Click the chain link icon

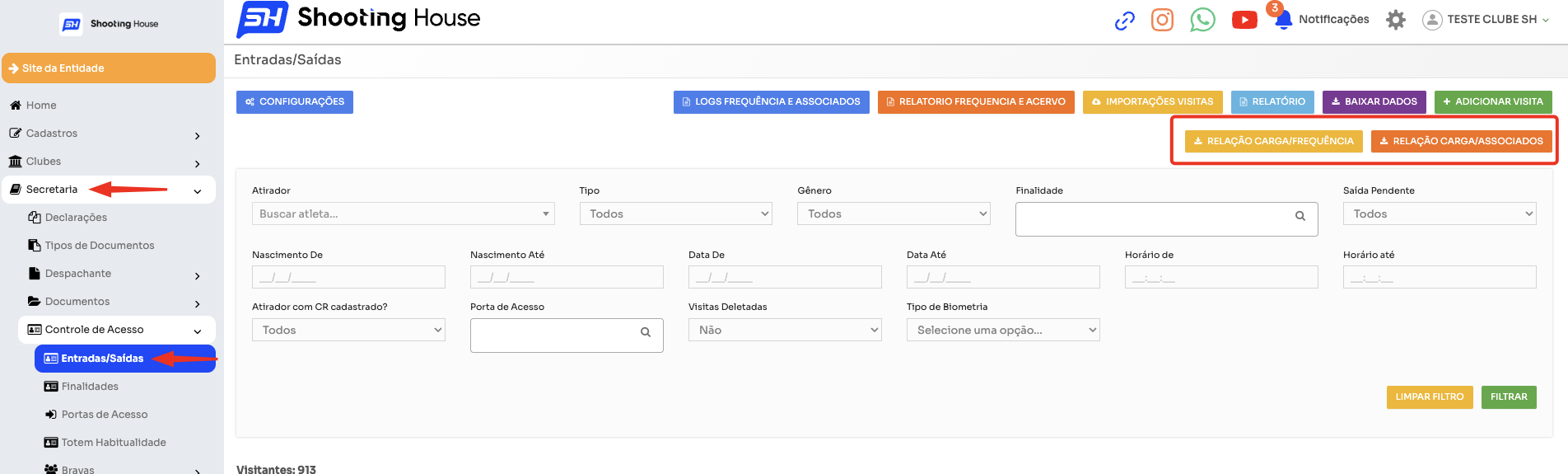1124,20
